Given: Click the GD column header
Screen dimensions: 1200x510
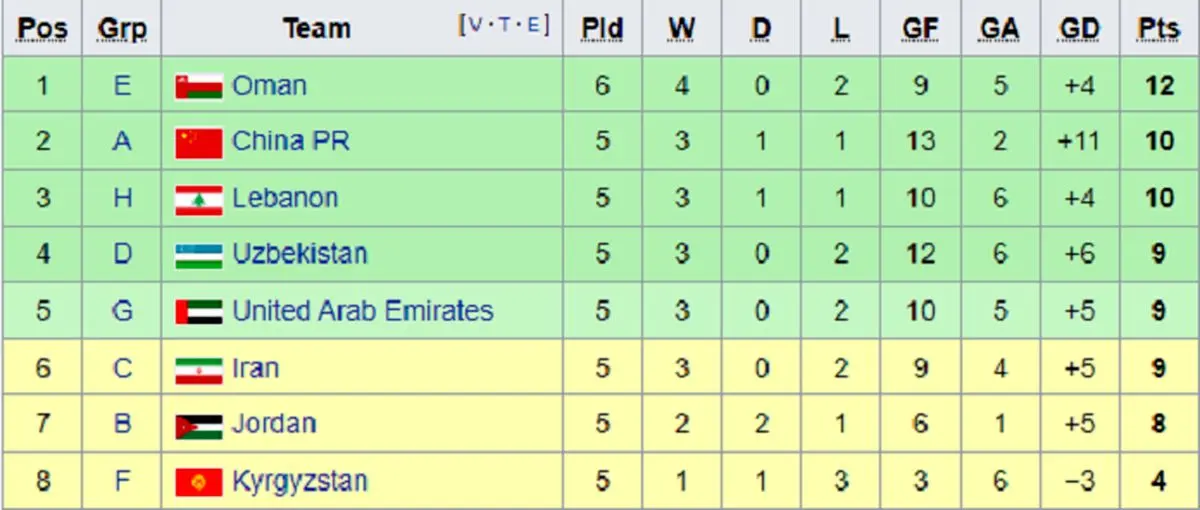Looking at the screenshot, I should click(1079, 30).
